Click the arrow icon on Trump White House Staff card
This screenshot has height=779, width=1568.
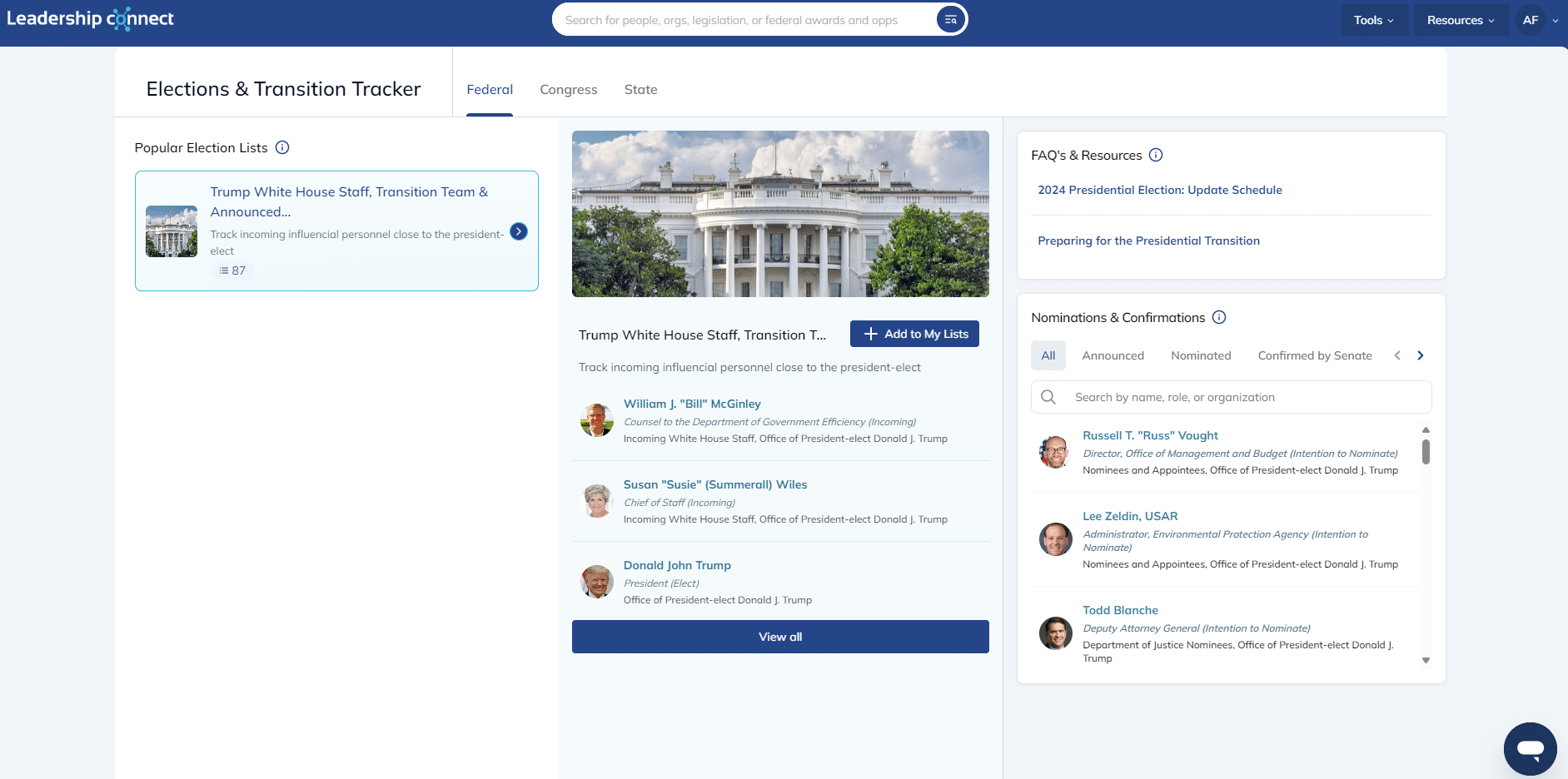[519, 231]
